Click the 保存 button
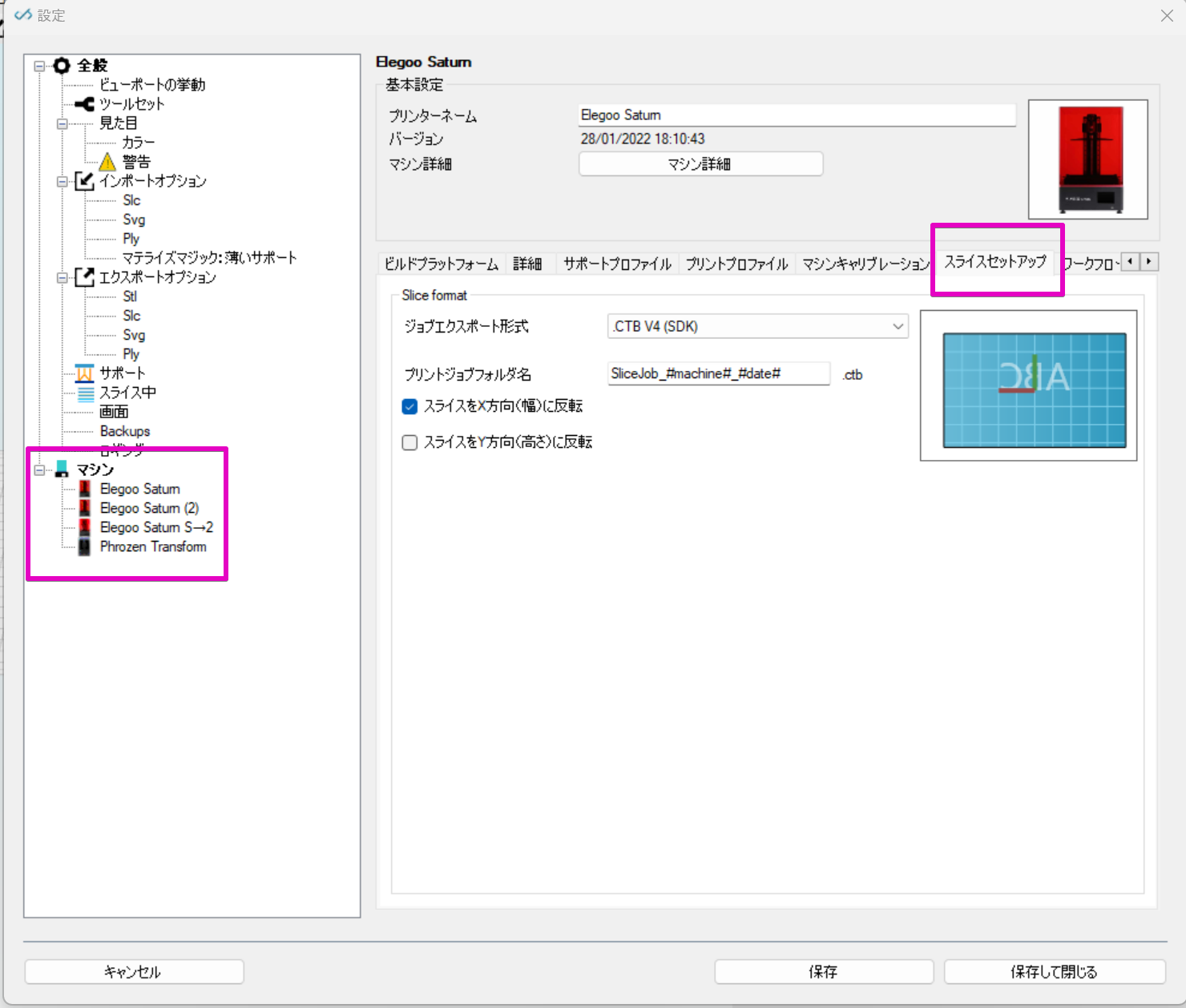This screenshot has height=1008, width=1186. 824,972
